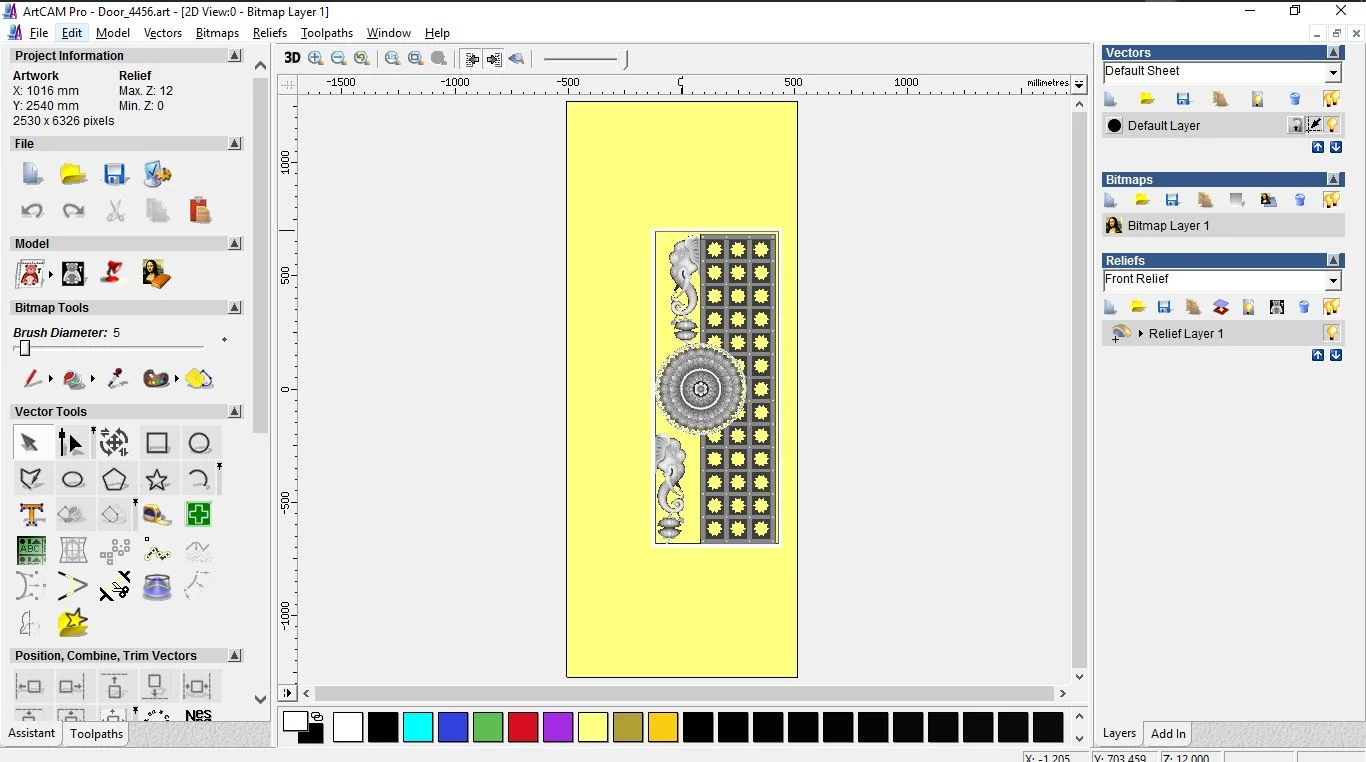Open the Default Sheet dropdown
Screen dimensions: 1366x762
click(1333, 72)
